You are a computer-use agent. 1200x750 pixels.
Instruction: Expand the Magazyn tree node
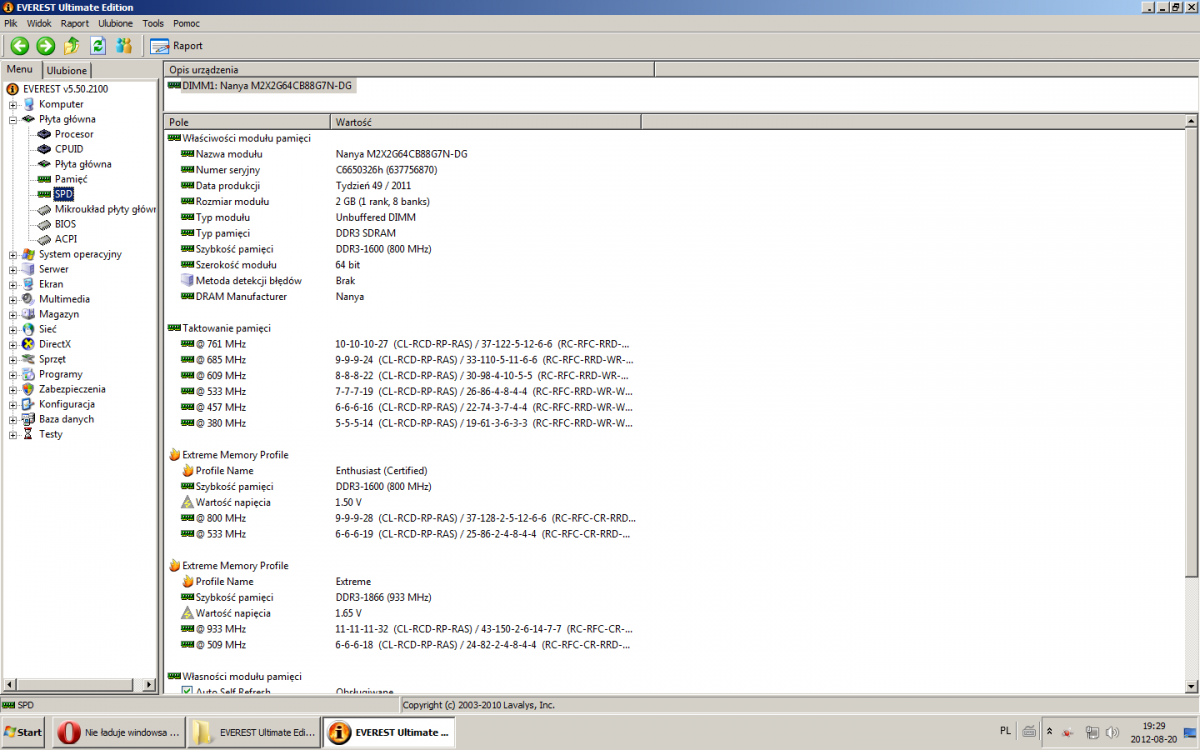click(x=13, y=314)
